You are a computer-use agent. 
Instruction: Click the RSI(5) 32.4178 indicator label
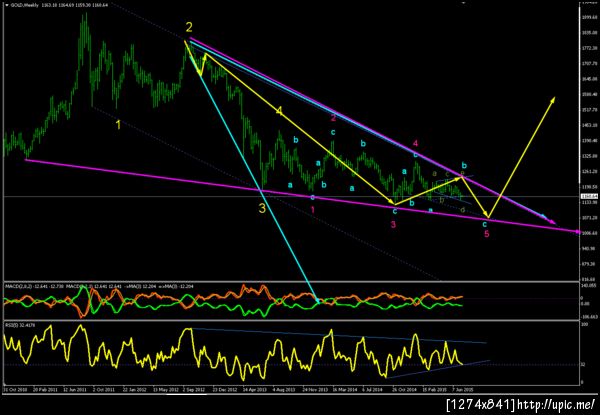tap(19, 325)
